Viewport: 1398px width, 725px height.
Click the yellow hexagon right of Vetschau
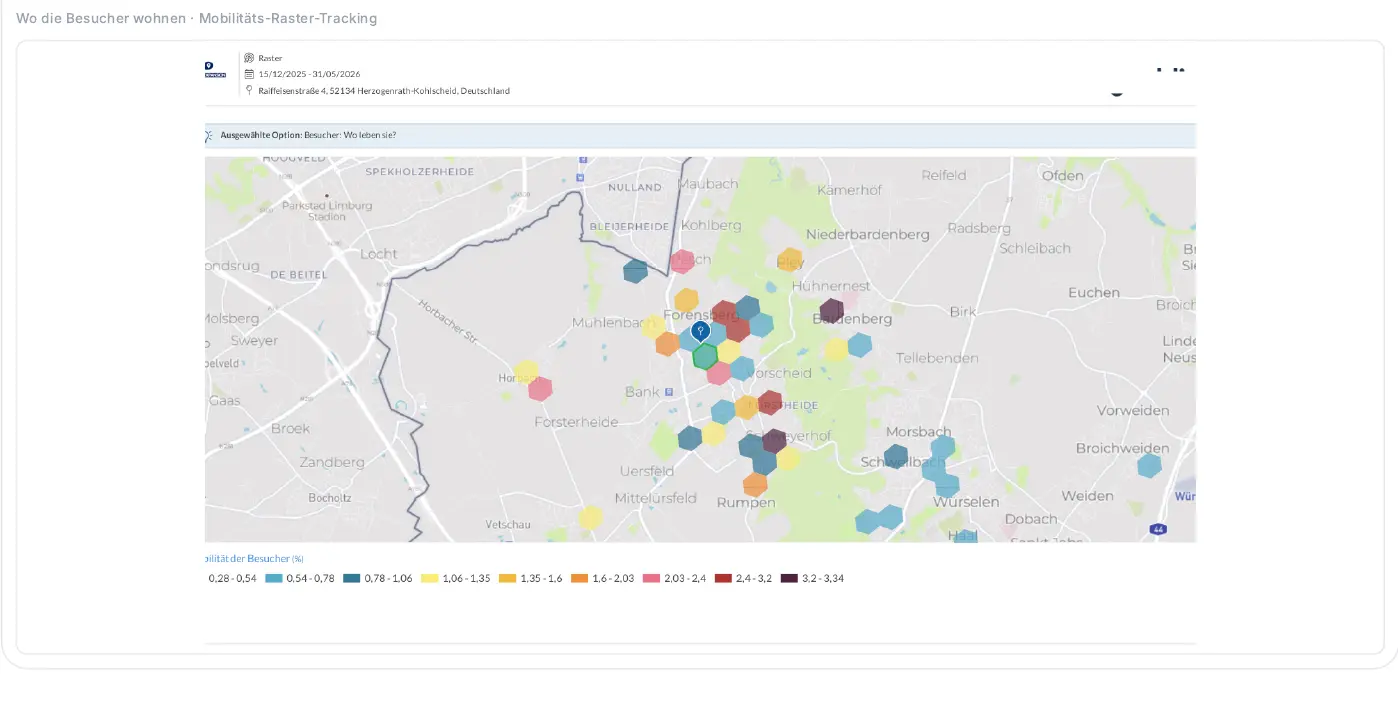click(x=590, y=518)
